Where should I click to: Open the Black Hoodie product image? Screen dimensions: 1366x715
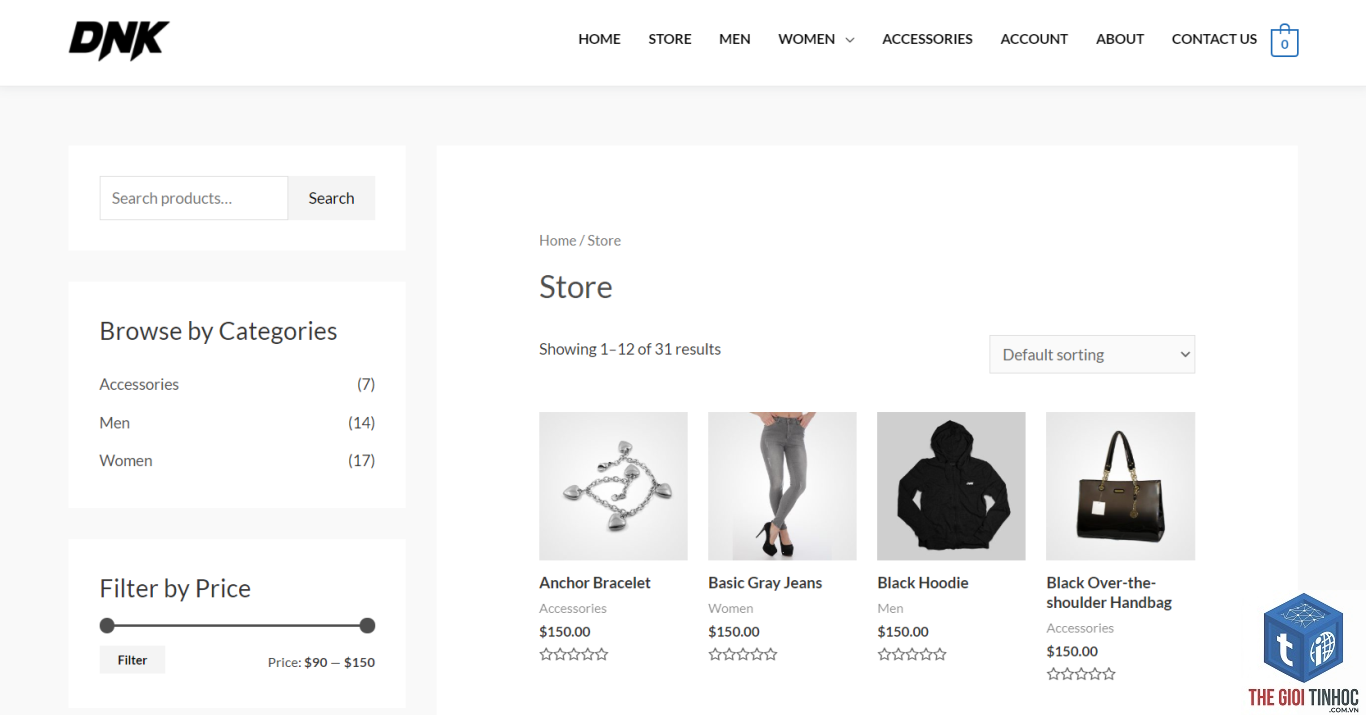[x=951, y=486]
